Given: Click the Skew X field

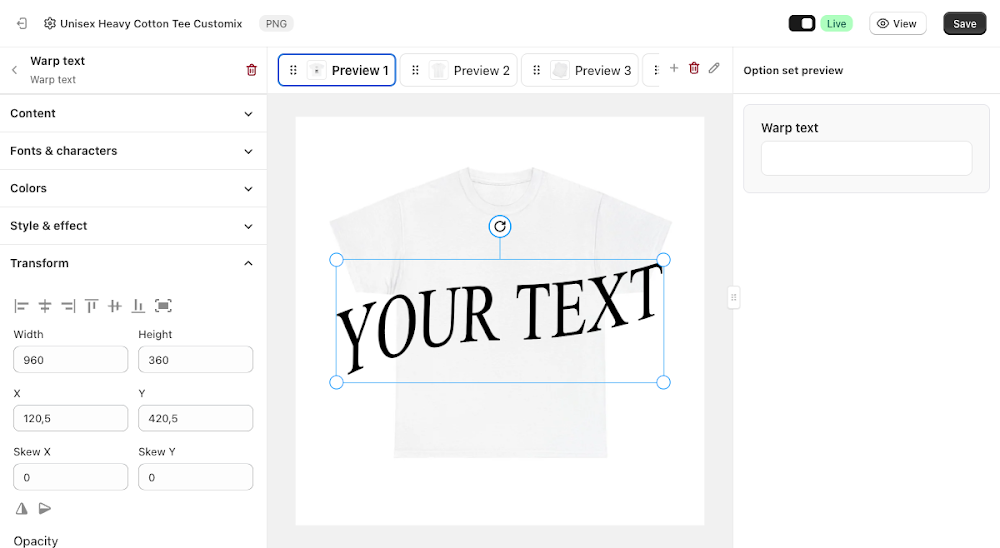Looking at the screenshot, I should (x=71, y=477).
